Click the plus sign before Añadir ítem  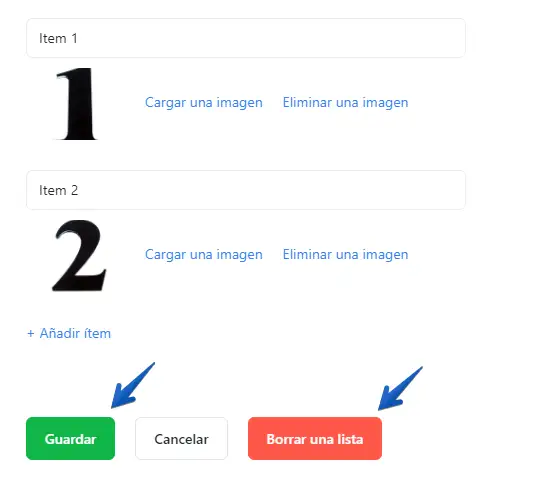tap(31, 333)
